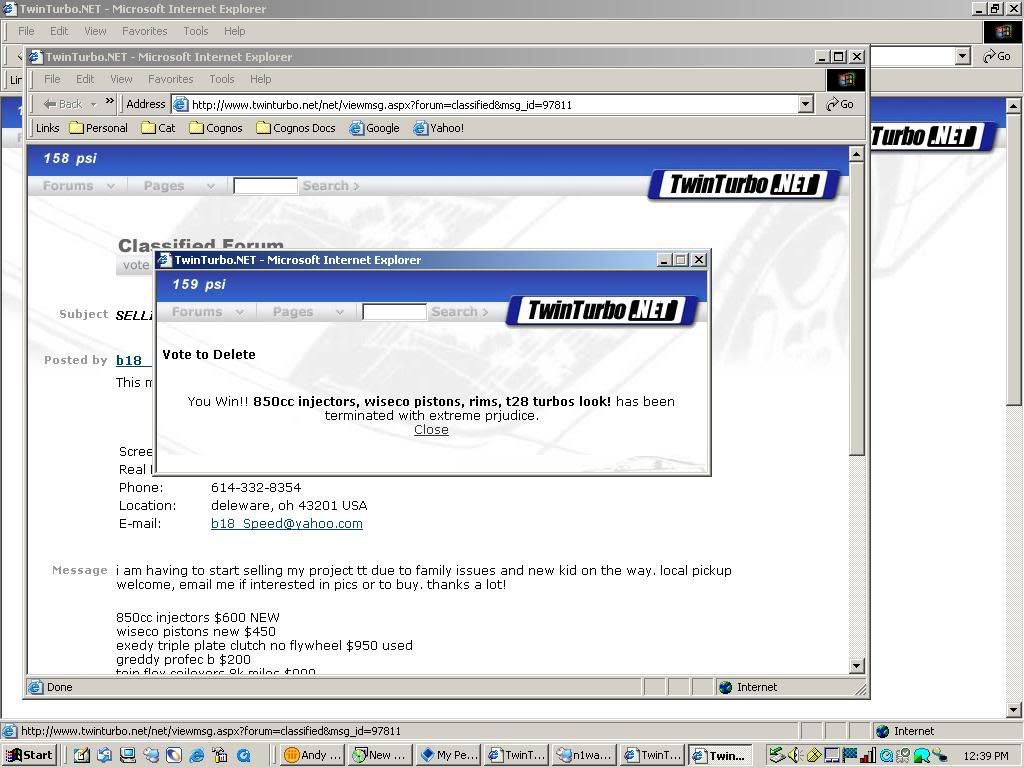The height and width of the screenshot is (768, 1024).
Task: Open the Personal links folder
Action: (x=98, y=128)
